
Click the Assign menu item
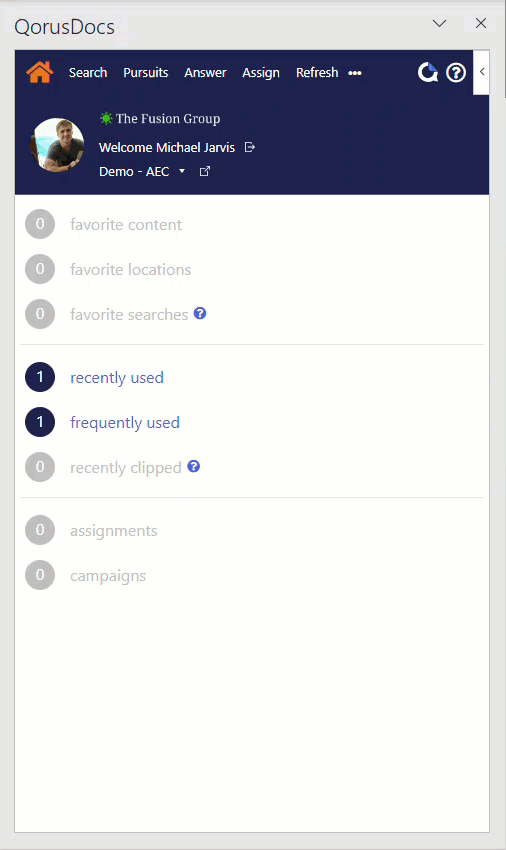(261, 73)
